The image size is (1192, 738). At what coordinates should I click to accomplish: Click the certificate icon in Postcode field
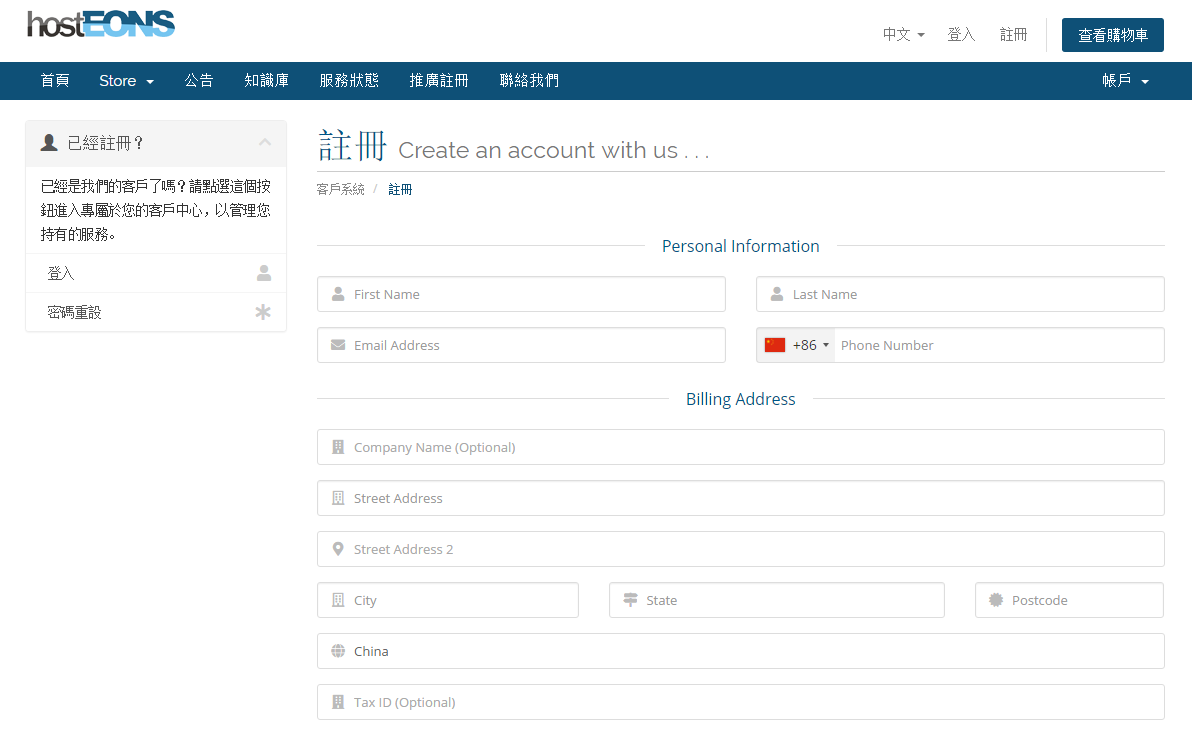[996, 600]
